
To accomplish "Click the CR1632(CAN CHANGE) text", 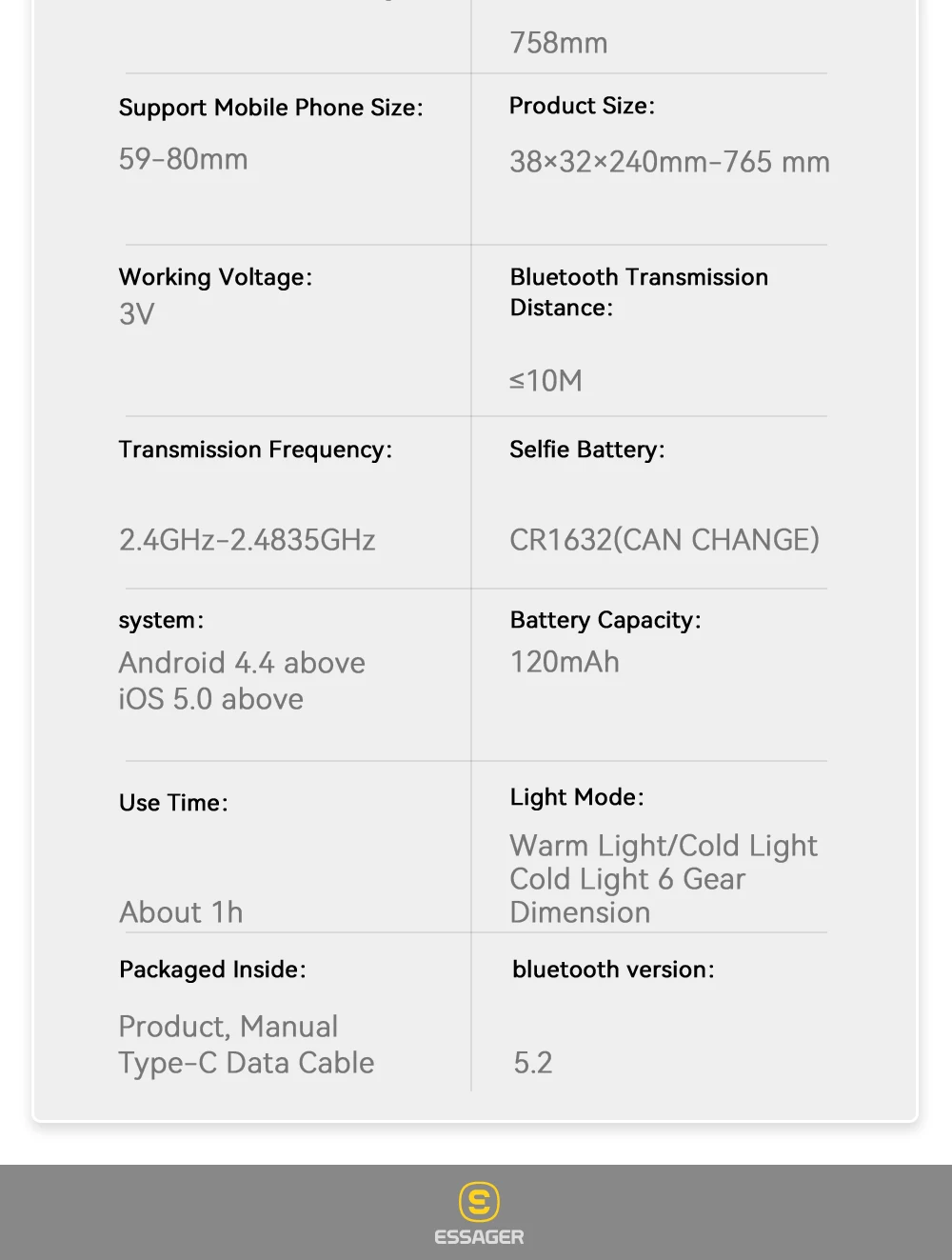I will pos(664,540).
